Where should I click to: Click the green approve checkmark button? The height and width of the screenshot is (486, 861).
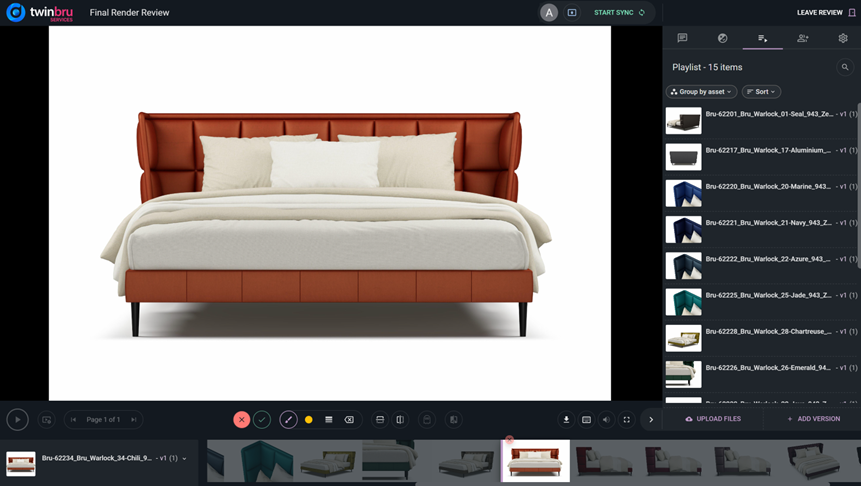pyautogui.click(x=262, y=420)
